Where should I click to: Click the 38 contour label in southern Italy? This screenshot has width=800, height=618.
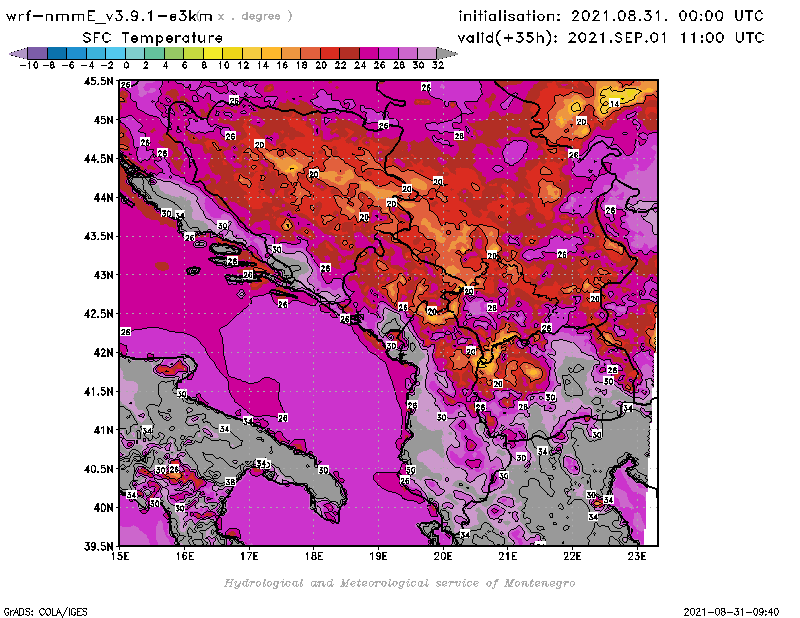[230, 482]
